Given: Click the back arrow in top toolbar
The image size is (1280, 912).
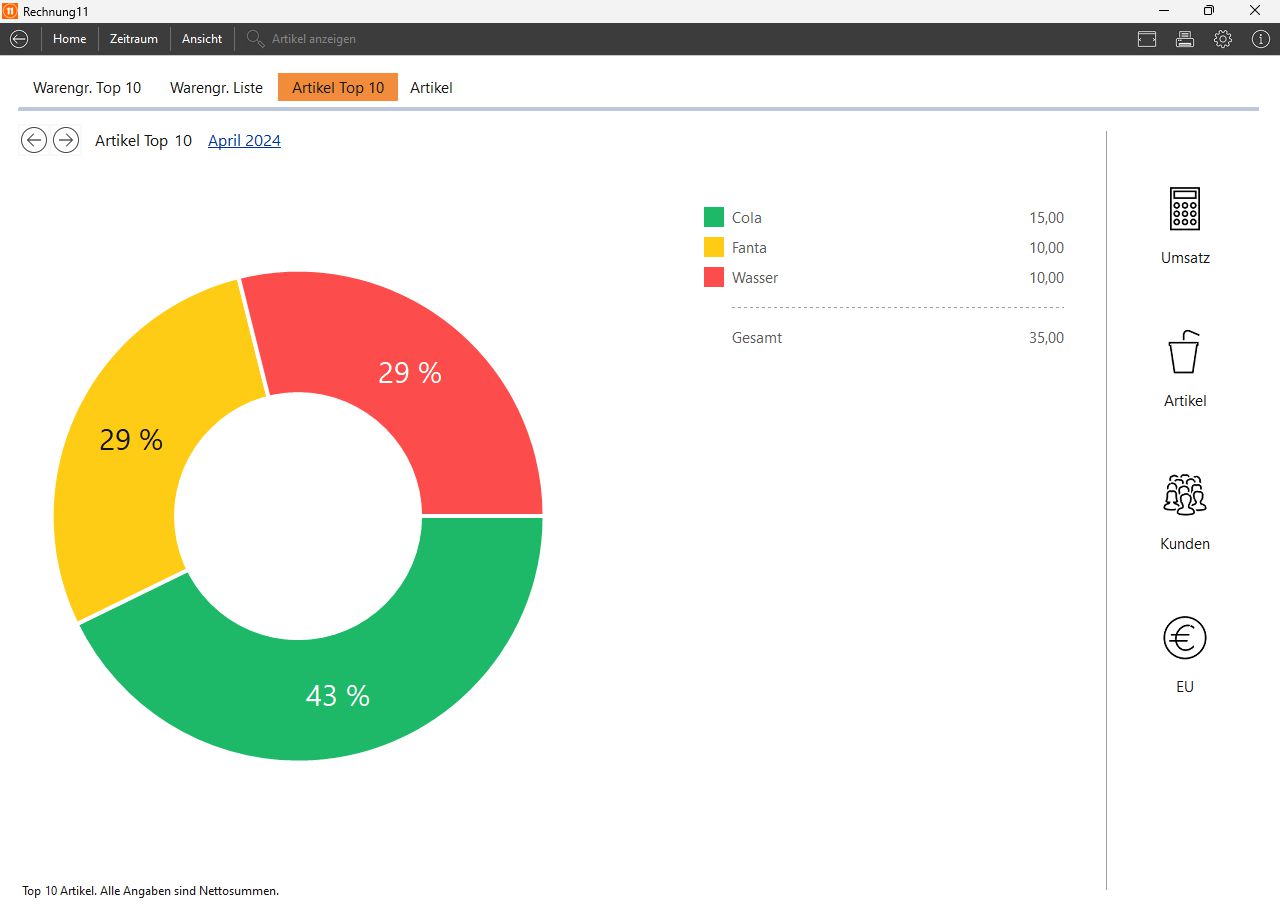Looking at the screenshot, I should pyautogui.click(x=19, y=39).
